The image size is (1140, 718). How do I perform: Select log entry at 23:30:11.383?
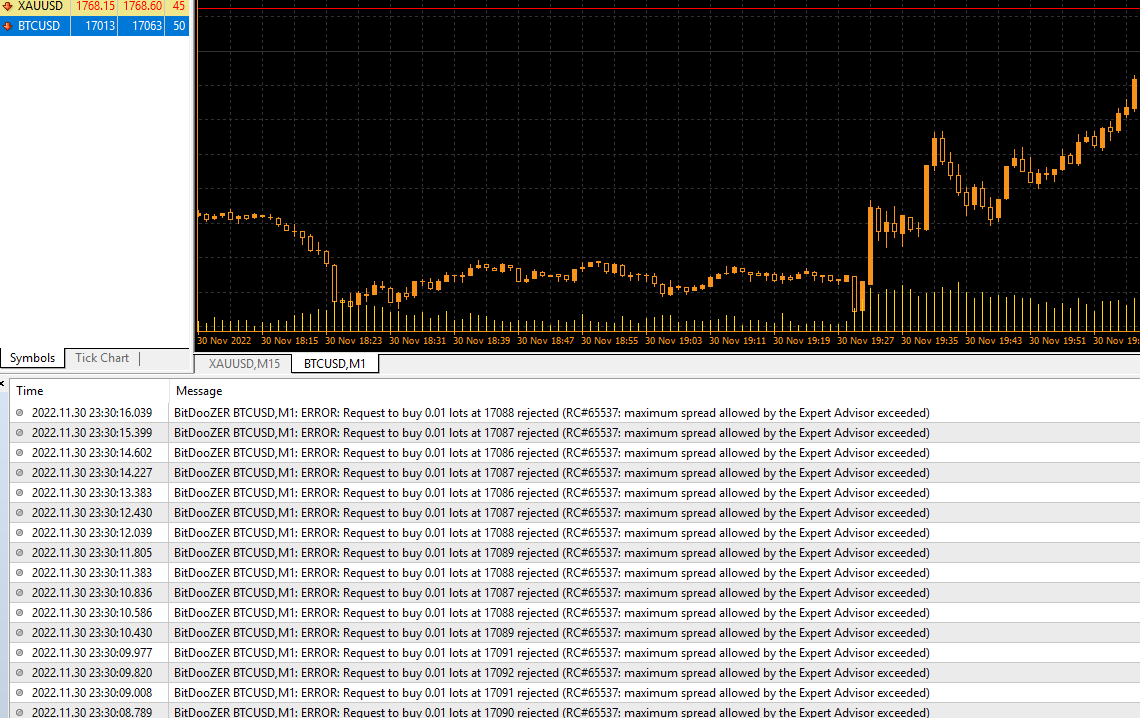coord(574,573)
